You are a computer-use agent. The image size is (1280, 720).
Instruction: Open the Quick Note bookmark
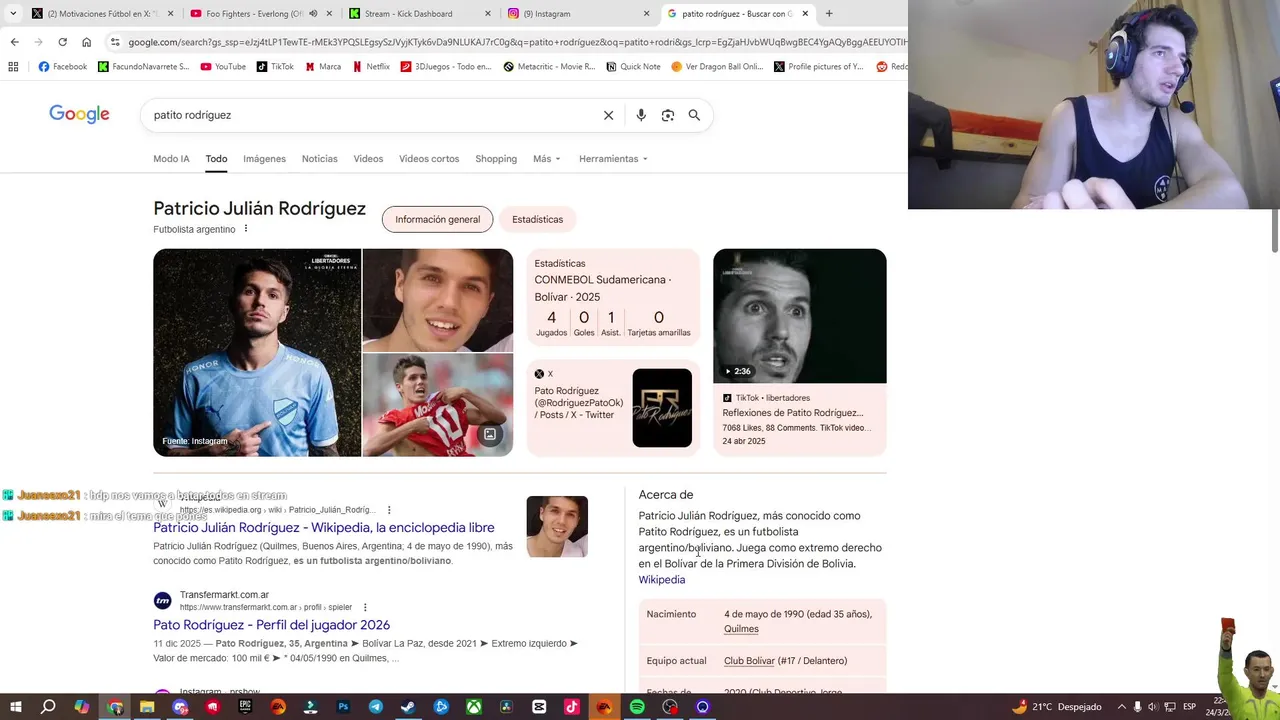coord(633,67)
